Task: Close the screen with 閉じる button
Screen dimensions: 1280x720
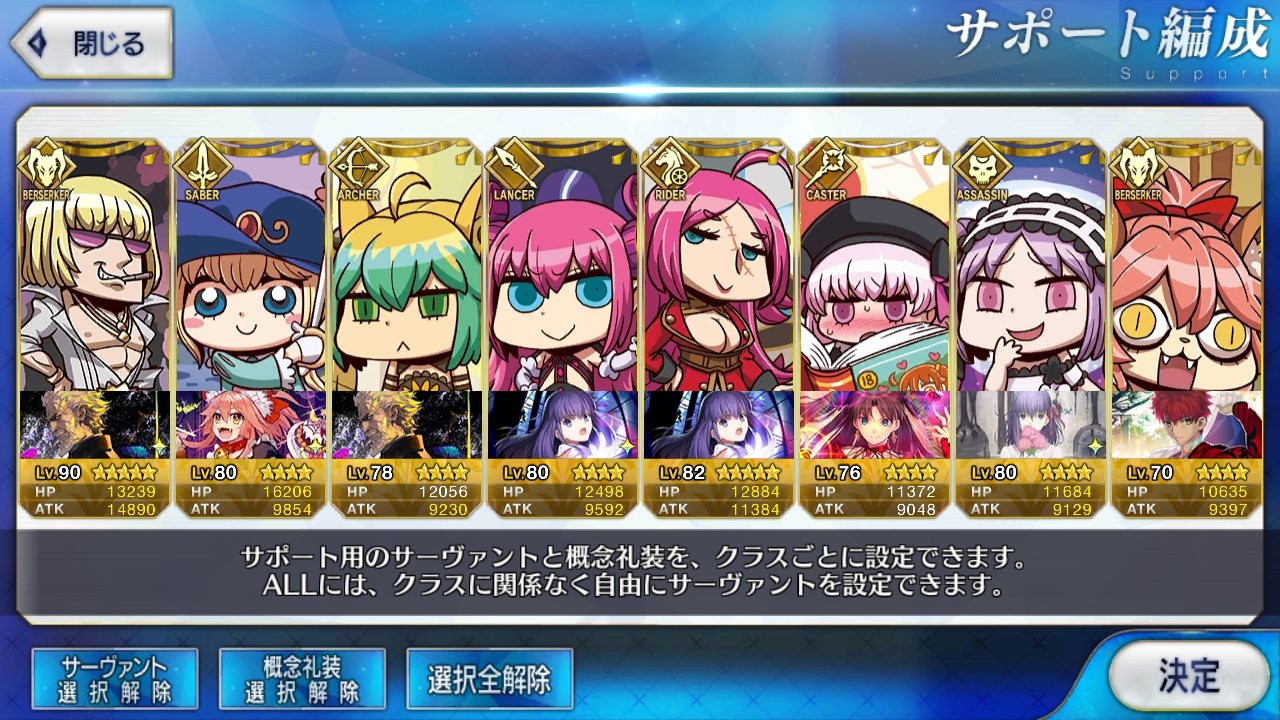Action: click(91, 44)
